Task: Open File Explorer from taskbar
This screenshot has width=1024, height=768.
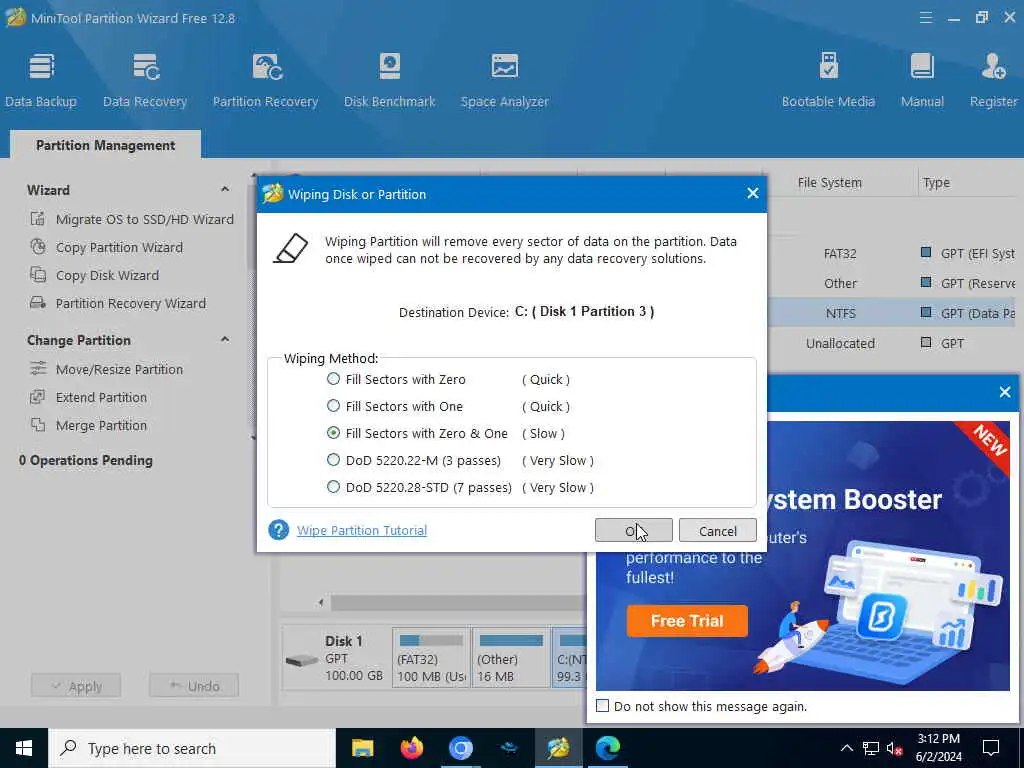Action: [362, 748]
